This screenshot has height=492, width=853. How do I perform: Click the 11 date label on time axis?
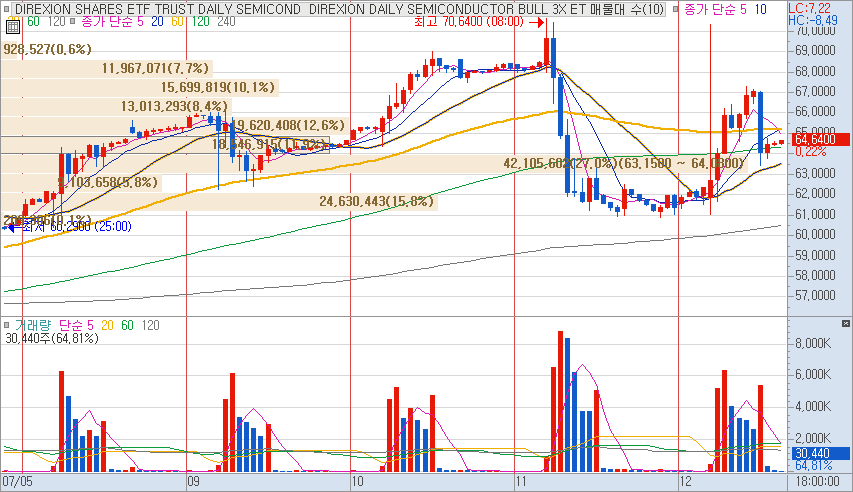click(521, 481)
